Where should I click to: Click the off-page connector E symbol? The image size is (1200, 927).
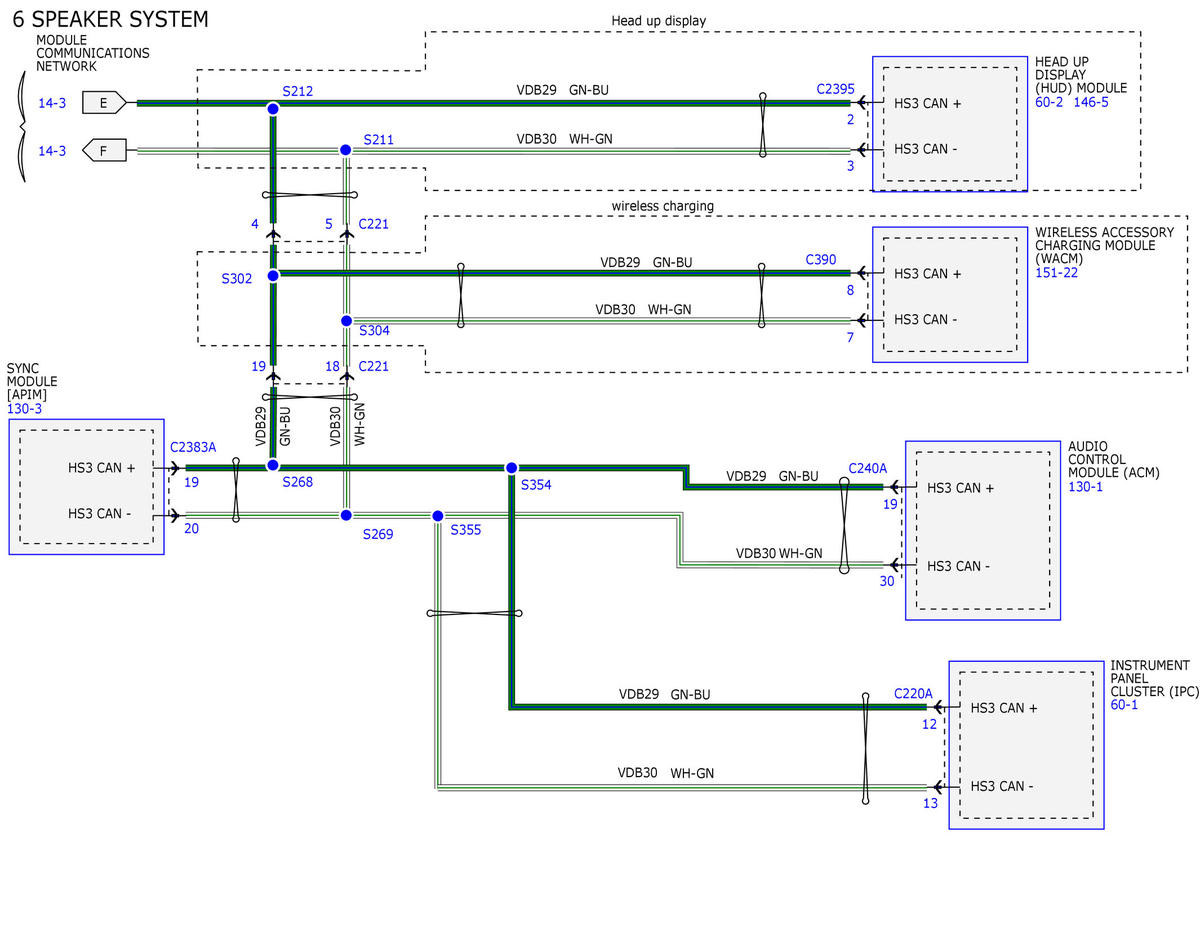(x=105, y=102)
